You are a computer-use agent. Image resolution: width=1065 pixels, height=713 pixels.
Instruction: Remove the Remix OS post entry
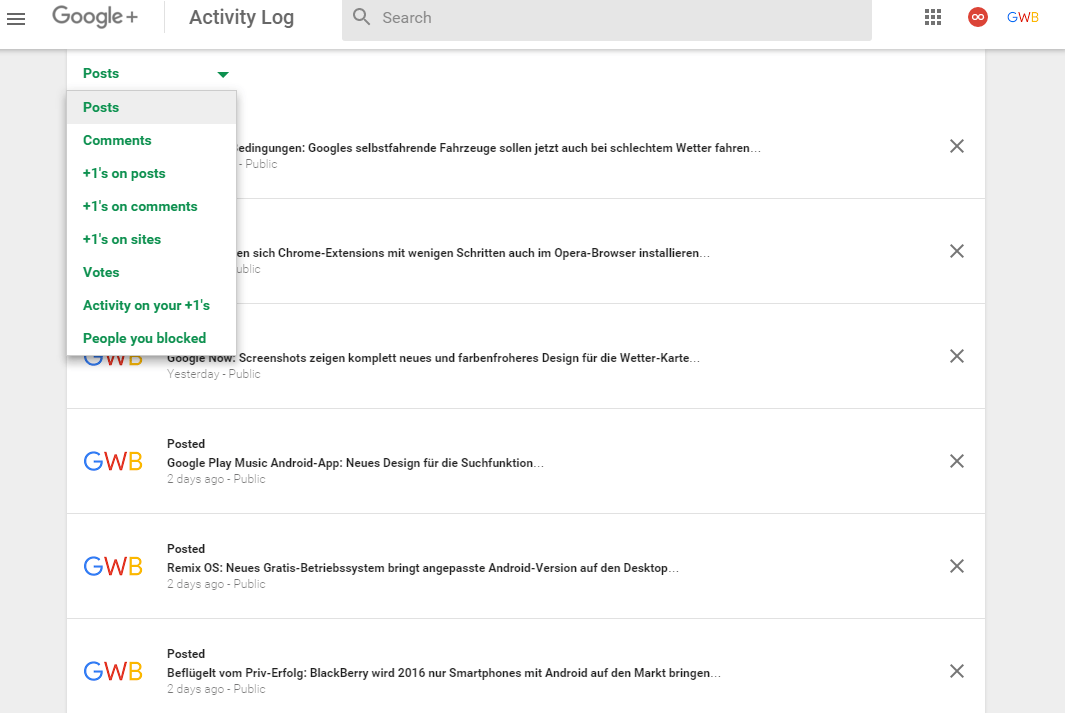coord(956,566)
